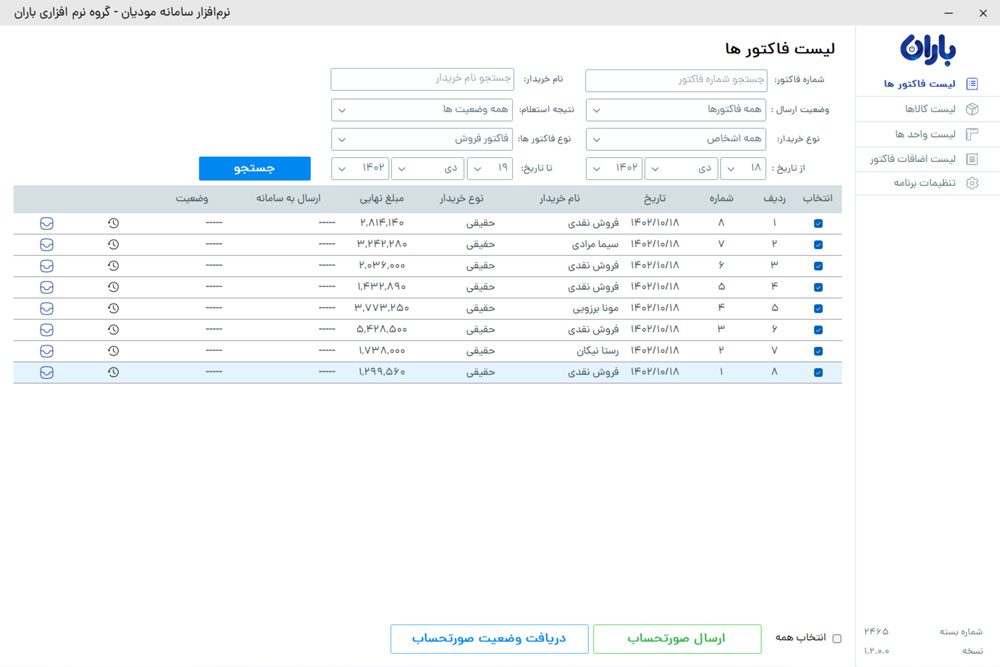This screenshot has width=1000, height=667.
Task: Minimize the application window
Action: click(949, 13)
